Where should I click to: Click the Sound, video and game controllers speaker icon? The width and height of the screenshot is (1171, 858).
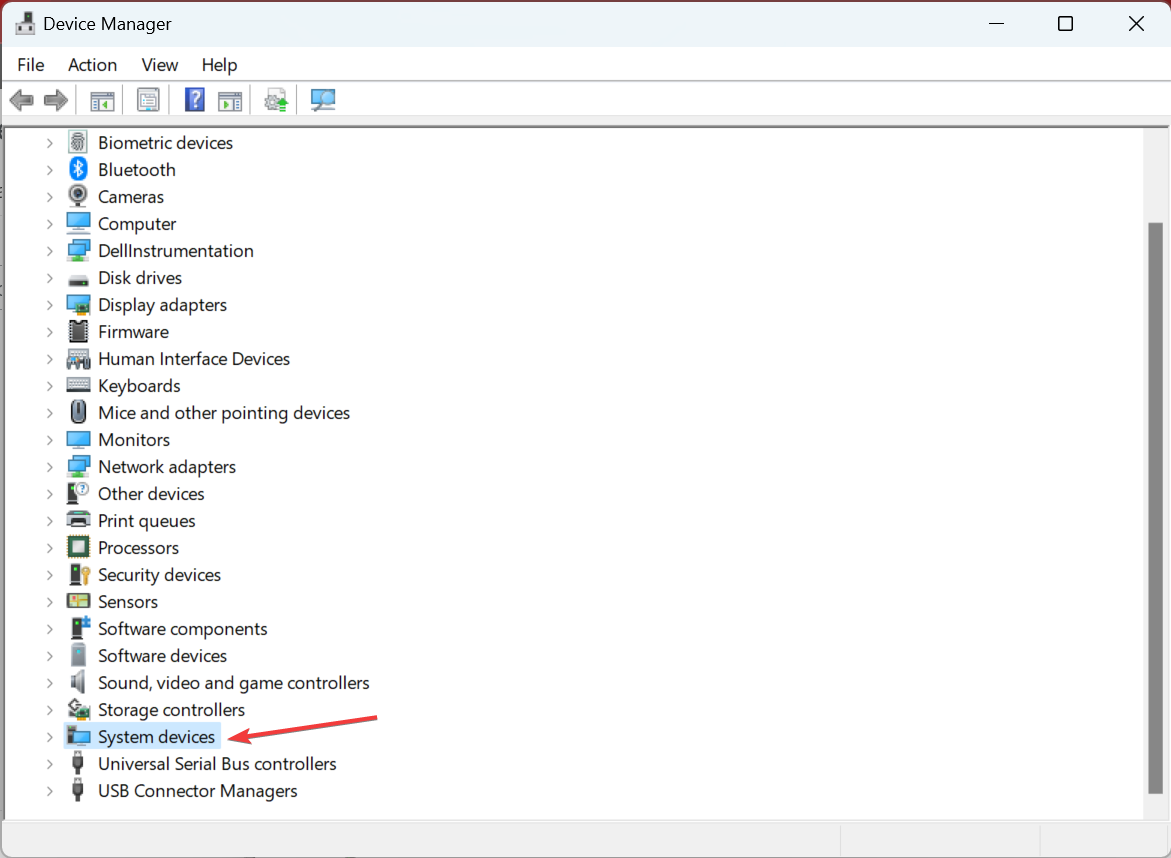click(78, 683)
